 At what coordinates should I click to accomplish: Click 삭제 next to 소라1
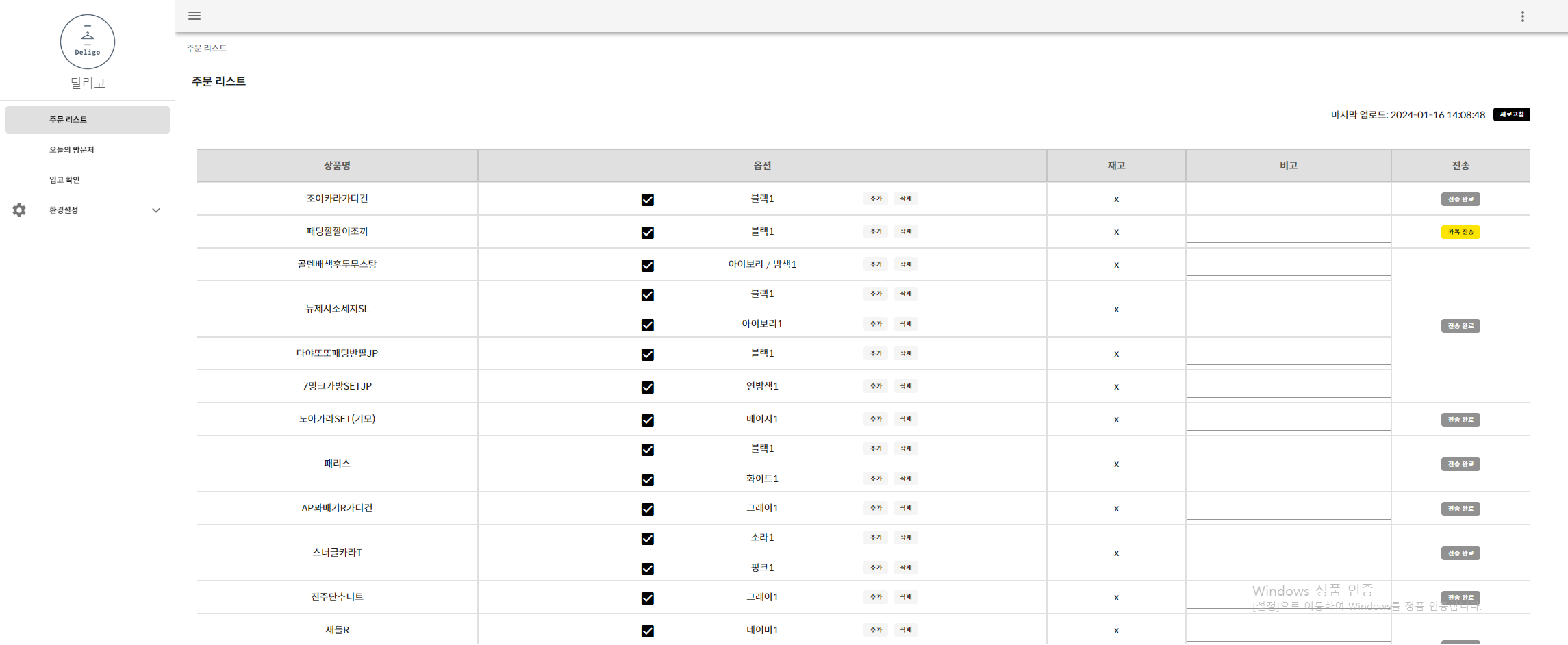(905, 537)
